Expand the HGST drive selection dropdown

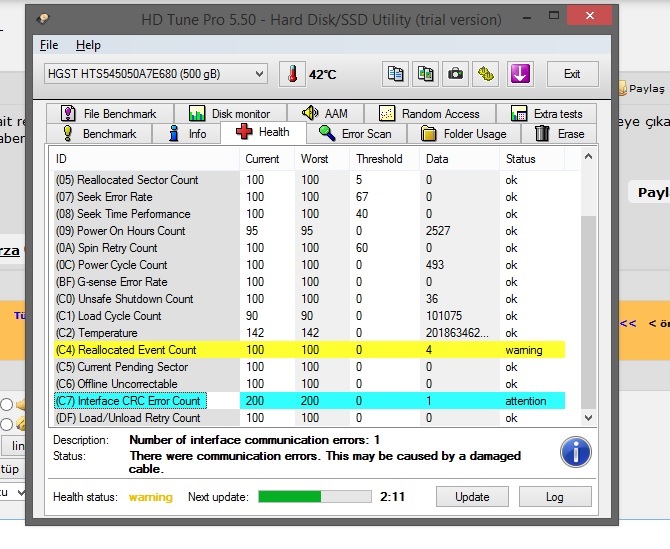coord(156,74)
